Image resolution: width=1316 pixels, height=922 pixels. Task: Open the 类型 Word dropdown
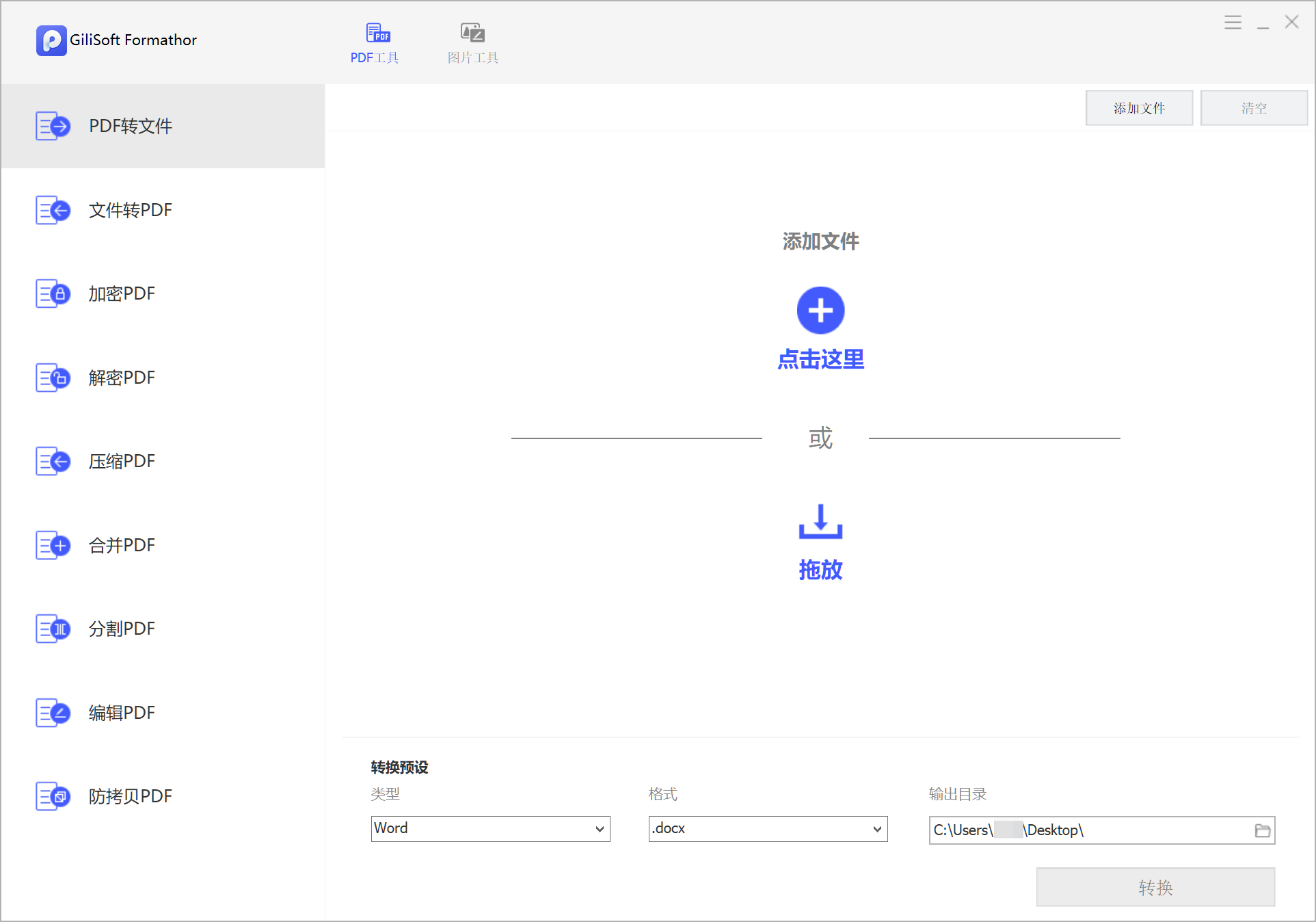(x=490, y=829)
